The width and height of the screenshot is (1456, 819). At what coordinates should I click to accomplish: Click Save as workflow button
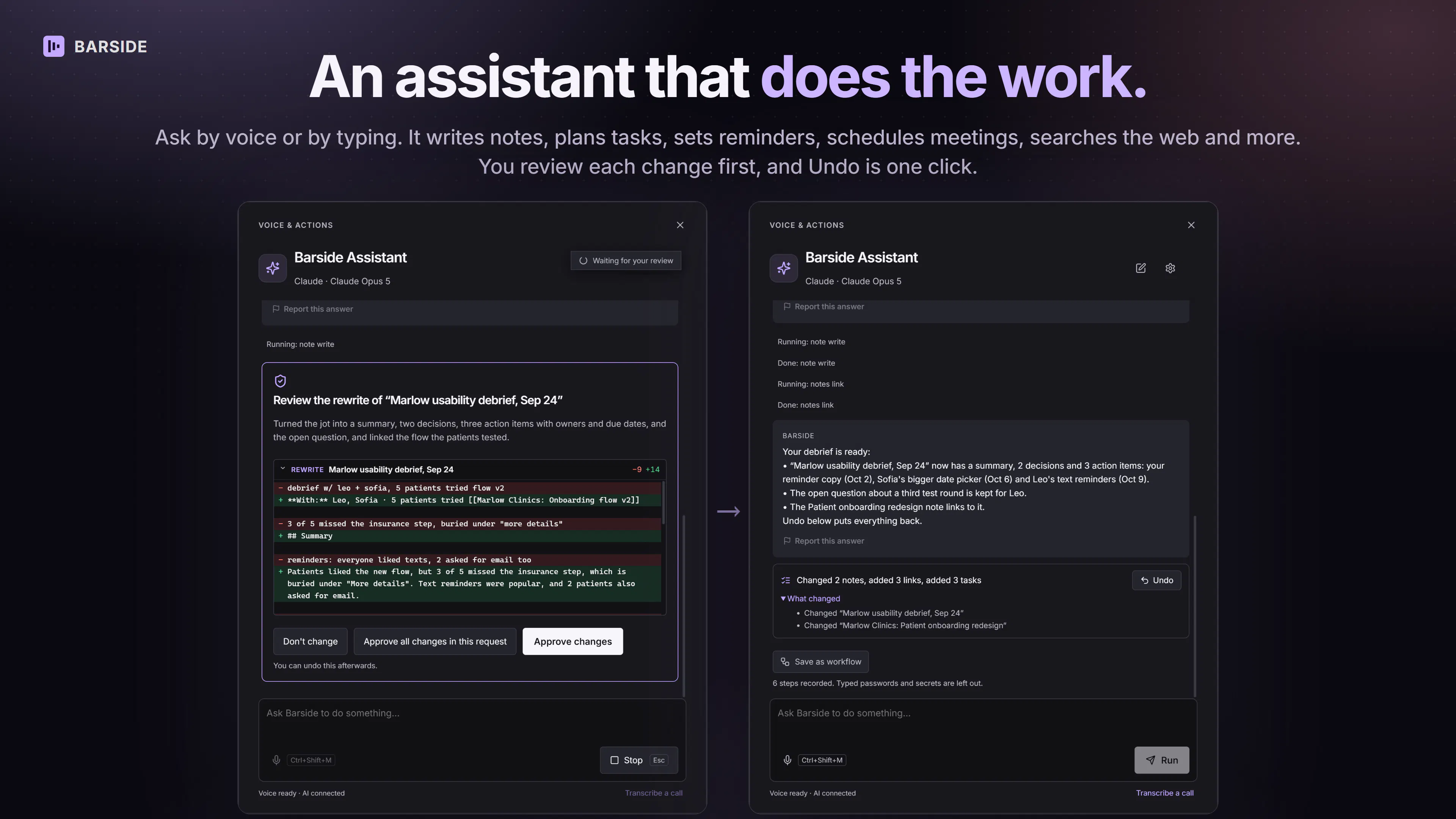point(820,662)
